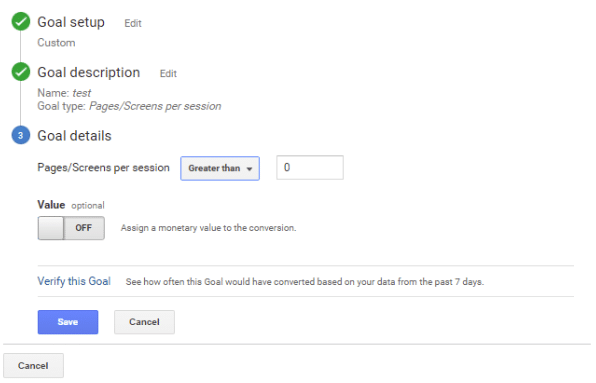The height and width of the screenshot is (383, 596).
Task: Click the goal name test text
Action: coord(82,93)
